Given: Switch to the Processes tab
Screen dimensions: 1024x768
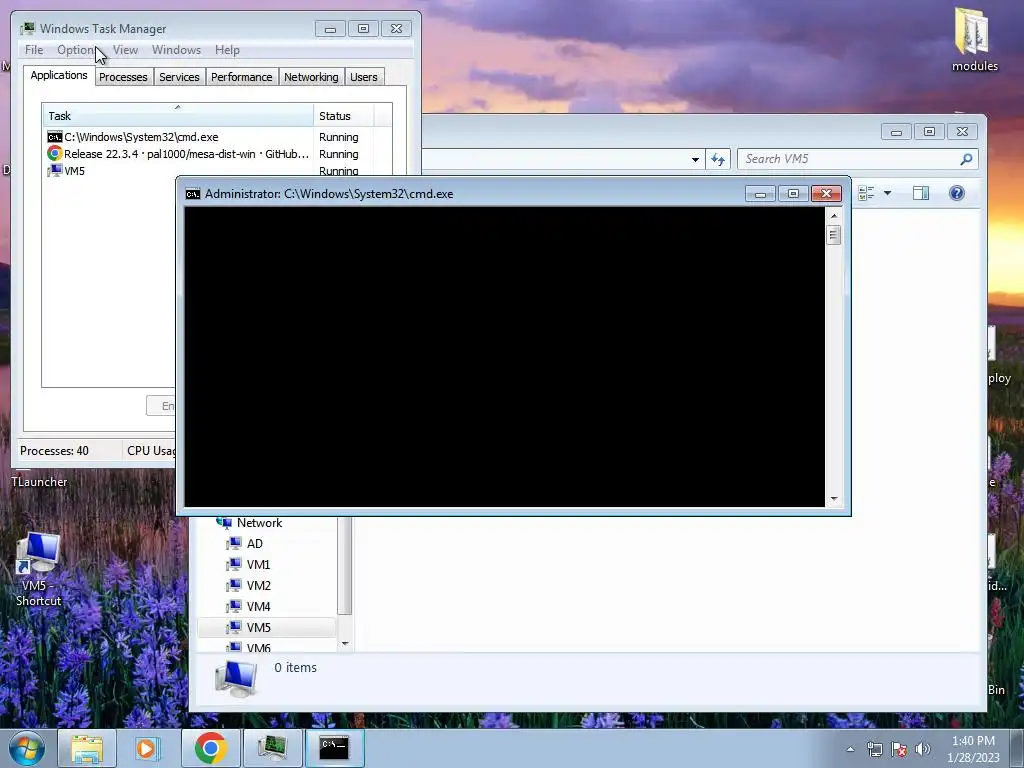Looking at the screenshot, I should 123,77.
